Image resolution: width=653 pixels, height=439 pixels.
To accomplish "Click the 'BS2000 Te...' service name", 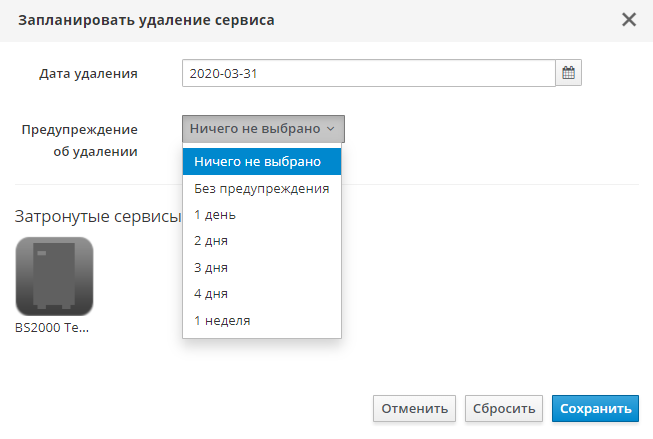I will coord(52,327).
